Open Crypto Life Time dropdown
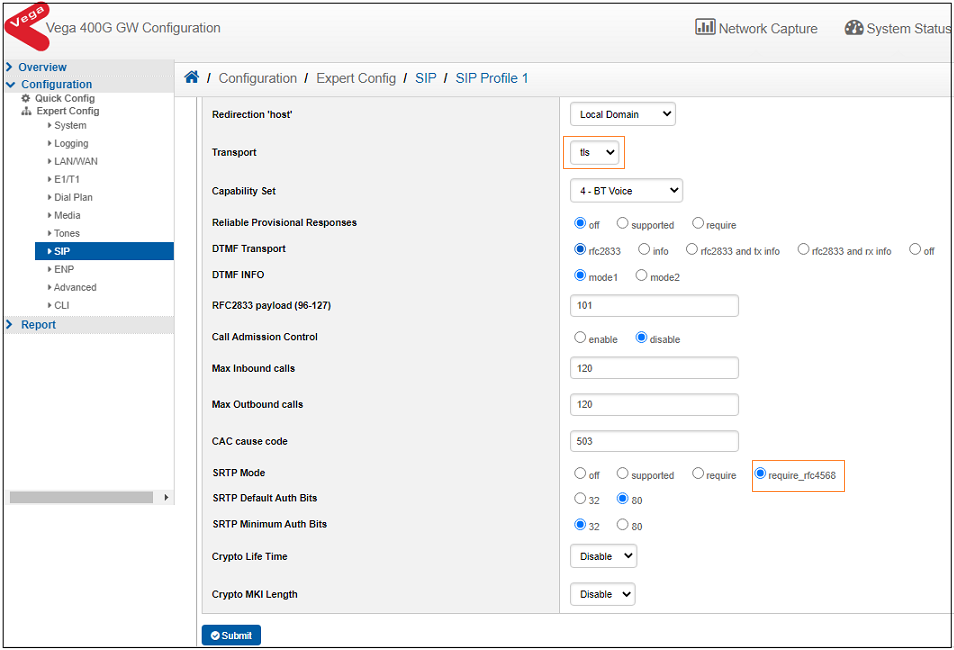954x650 pixels. (x=603, y=556)
